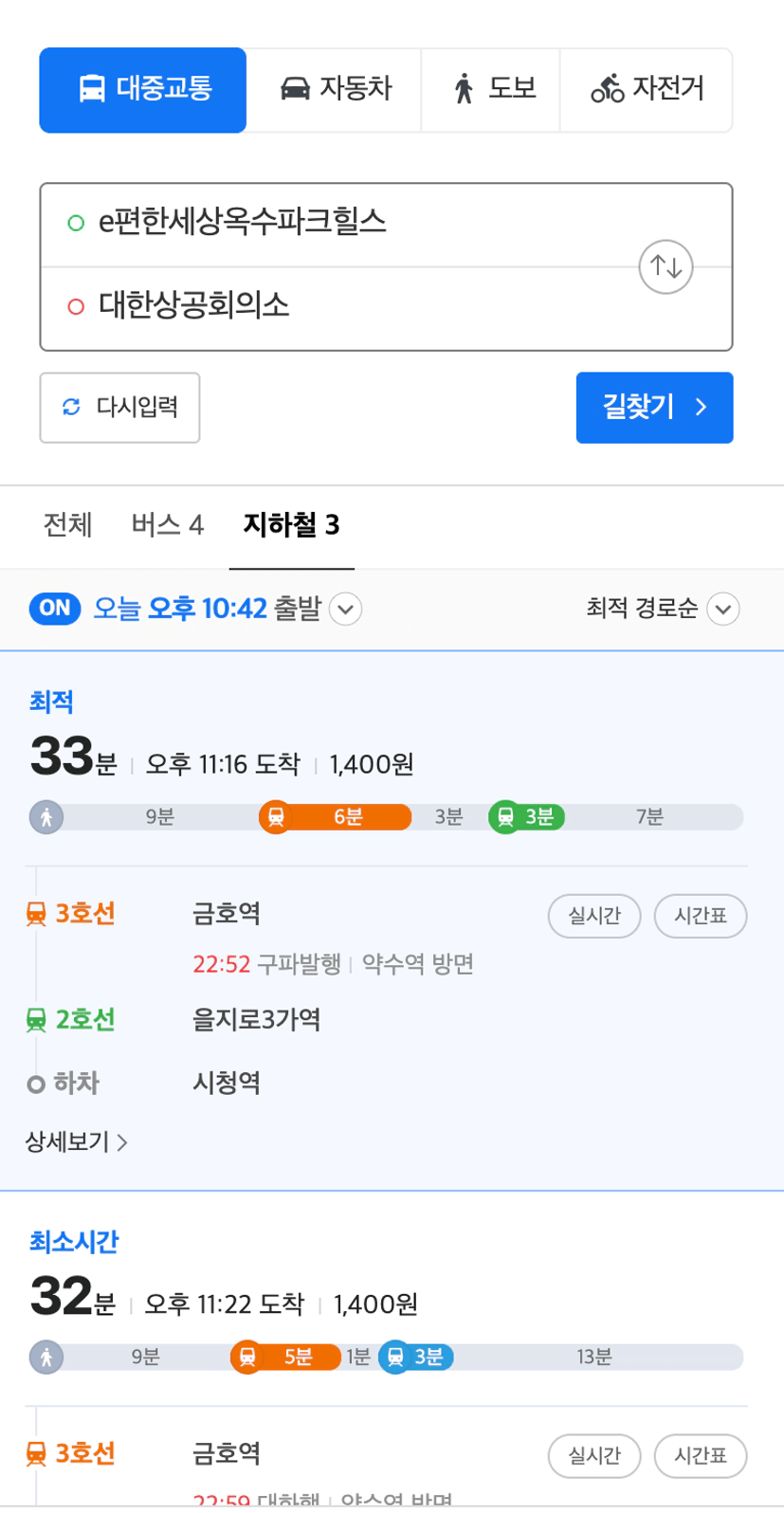784x1513 pixels.
Task: View 시간표 for the first 금호역 route
Action: [x=701, y=916]
